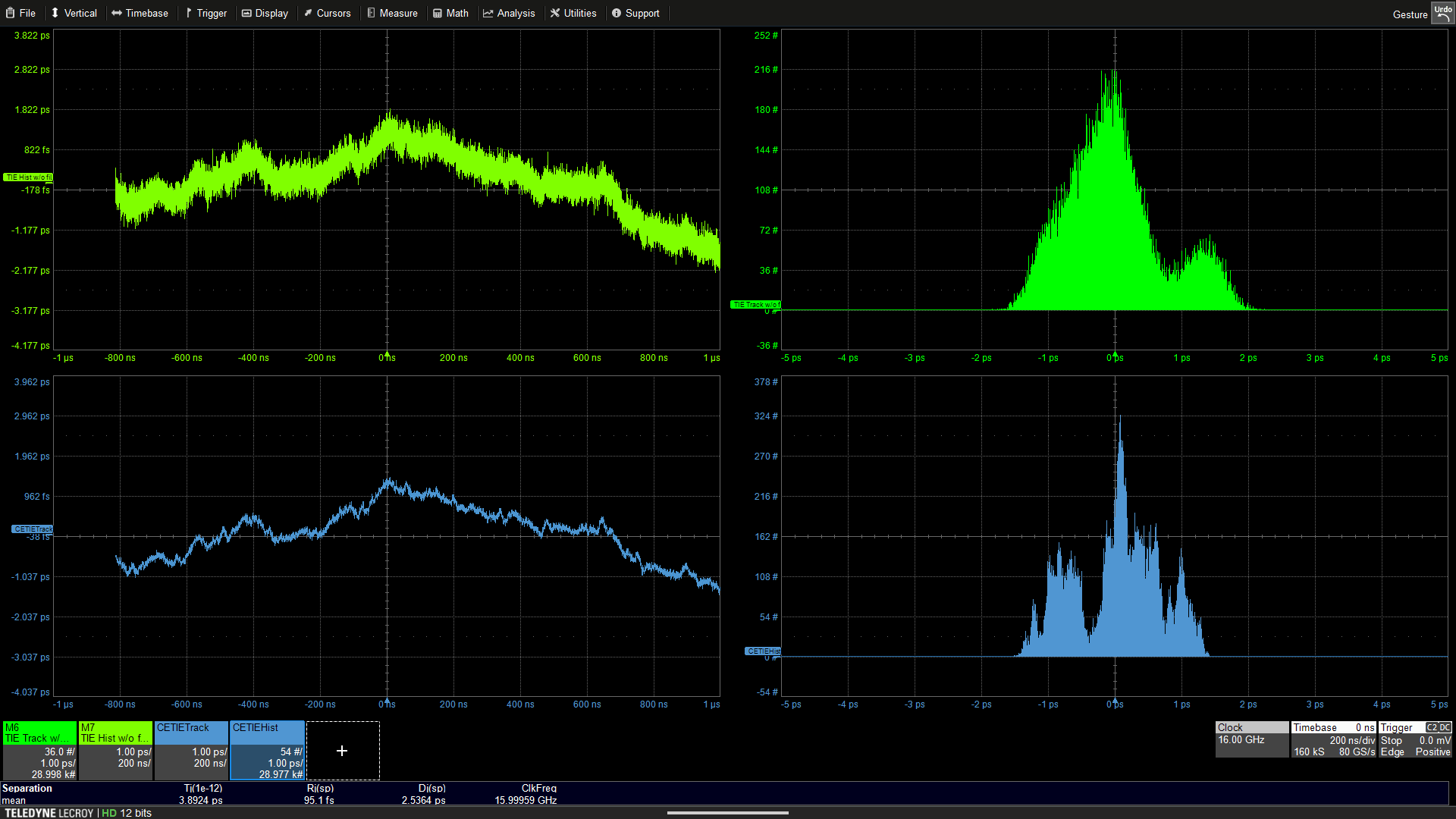This screenshot has height=819, width=1456.
Task: Click the Cursors menu icon
Action: point(309,13)
